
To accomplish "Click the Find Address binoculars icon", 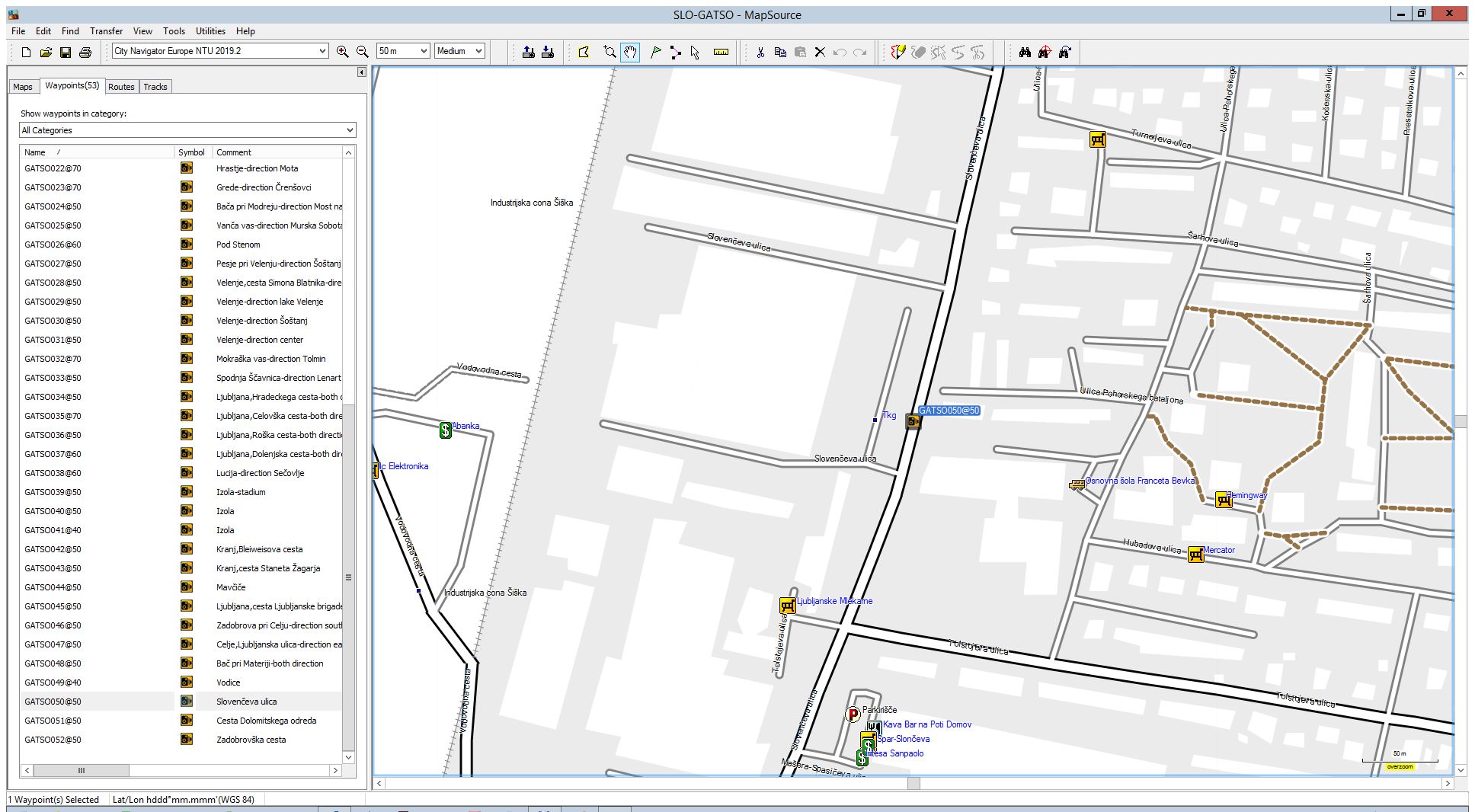I will pos(1064,52).
